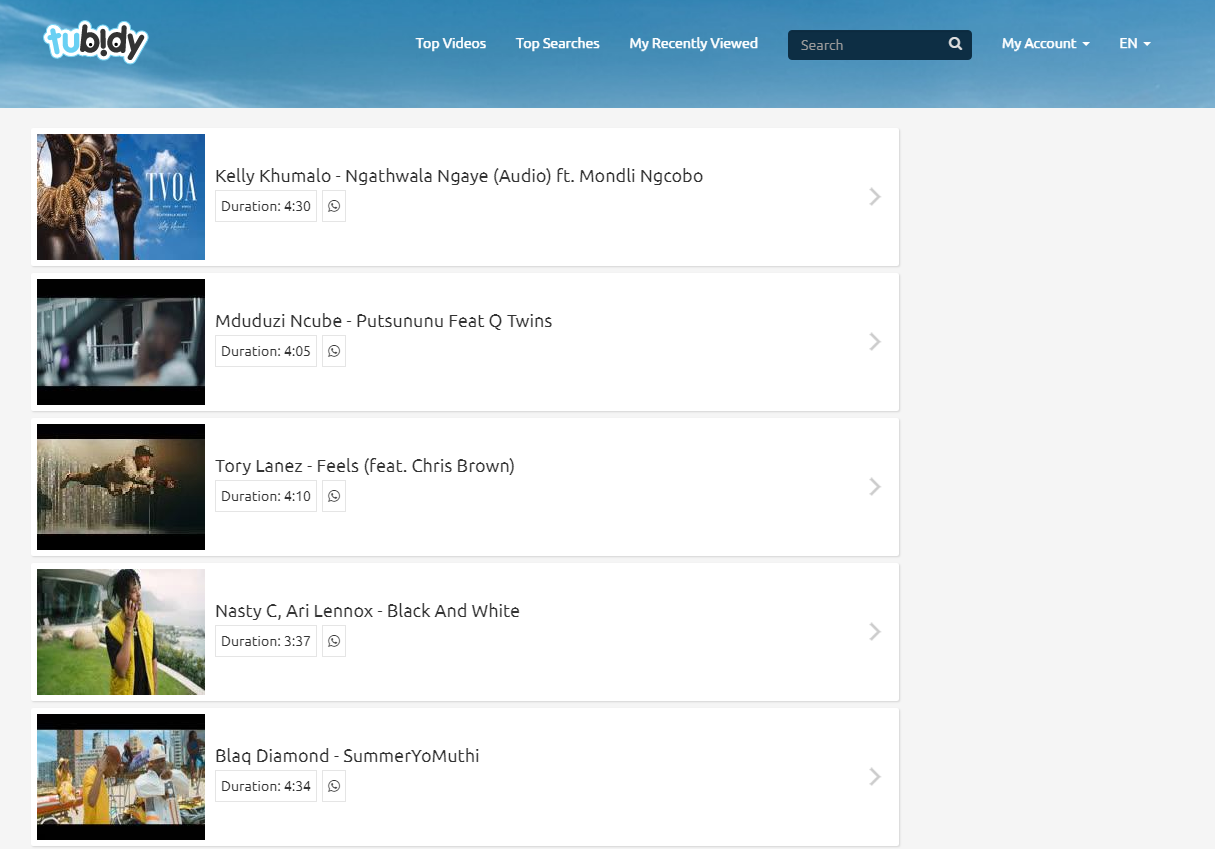Share Blaq Diamond SummerYoMuthi via WhatsApp icon
This screenshot has height=849, width=1215.
pos(334,786)
